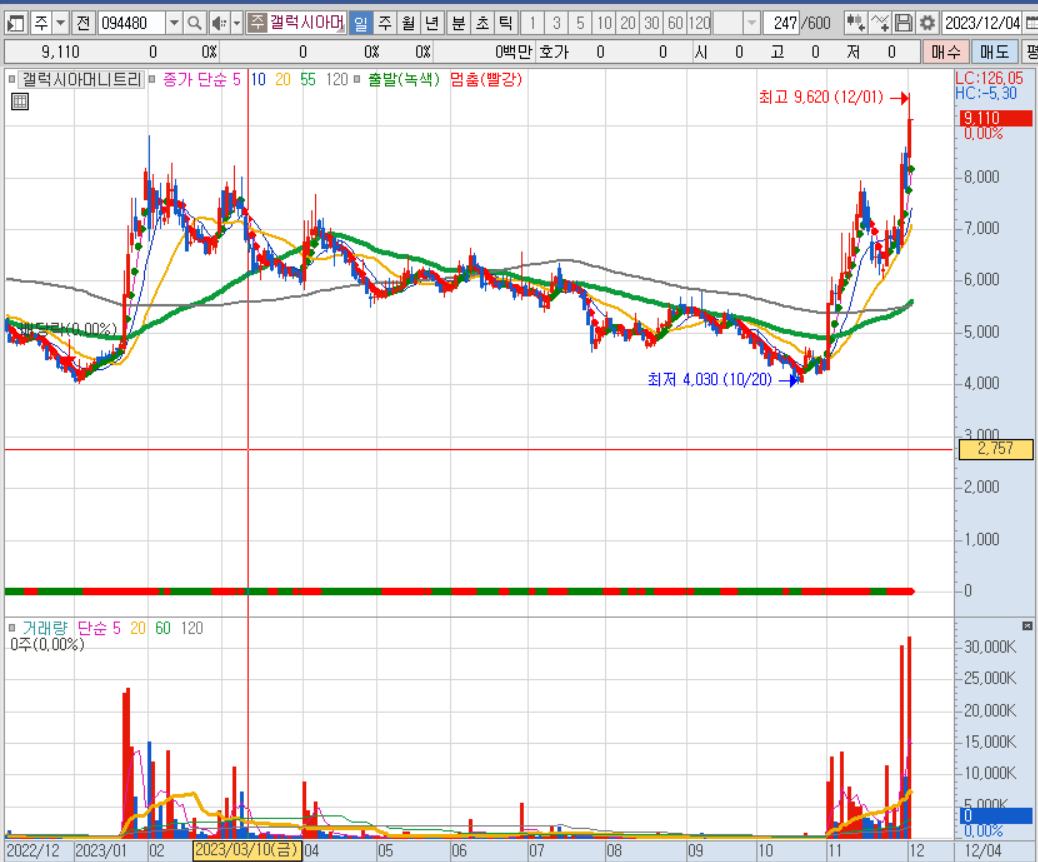
Task: Choose the 5 interval button
Action: (580, 23)
